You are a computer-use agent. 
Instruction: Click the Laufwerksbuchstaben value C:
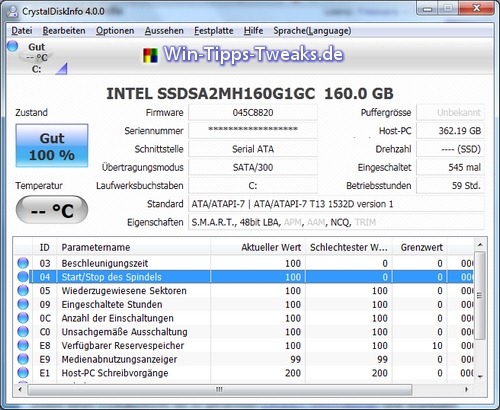click(253, 186)
